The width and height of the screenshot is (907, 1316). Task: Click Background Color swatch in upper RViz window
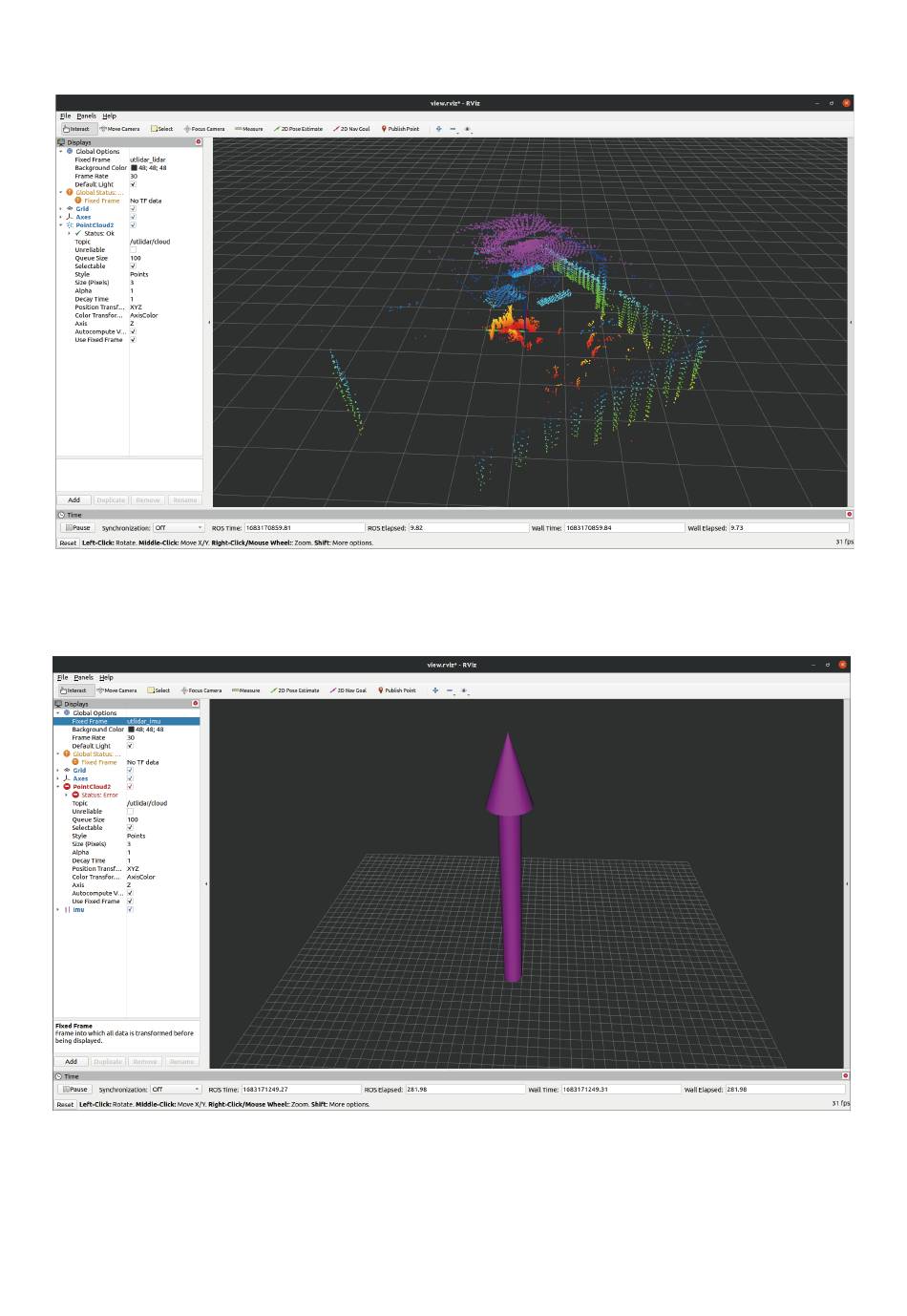(x=135, y=168)
